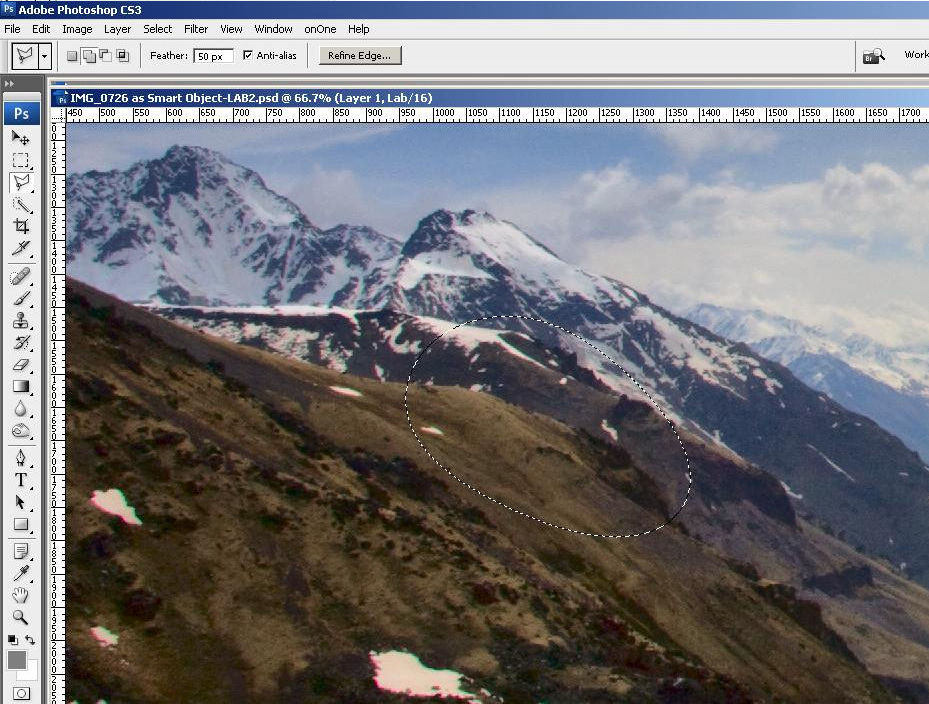Open the tool preset picker dropdown
This screenshot has height=704, width=929.
click(45, 56)
